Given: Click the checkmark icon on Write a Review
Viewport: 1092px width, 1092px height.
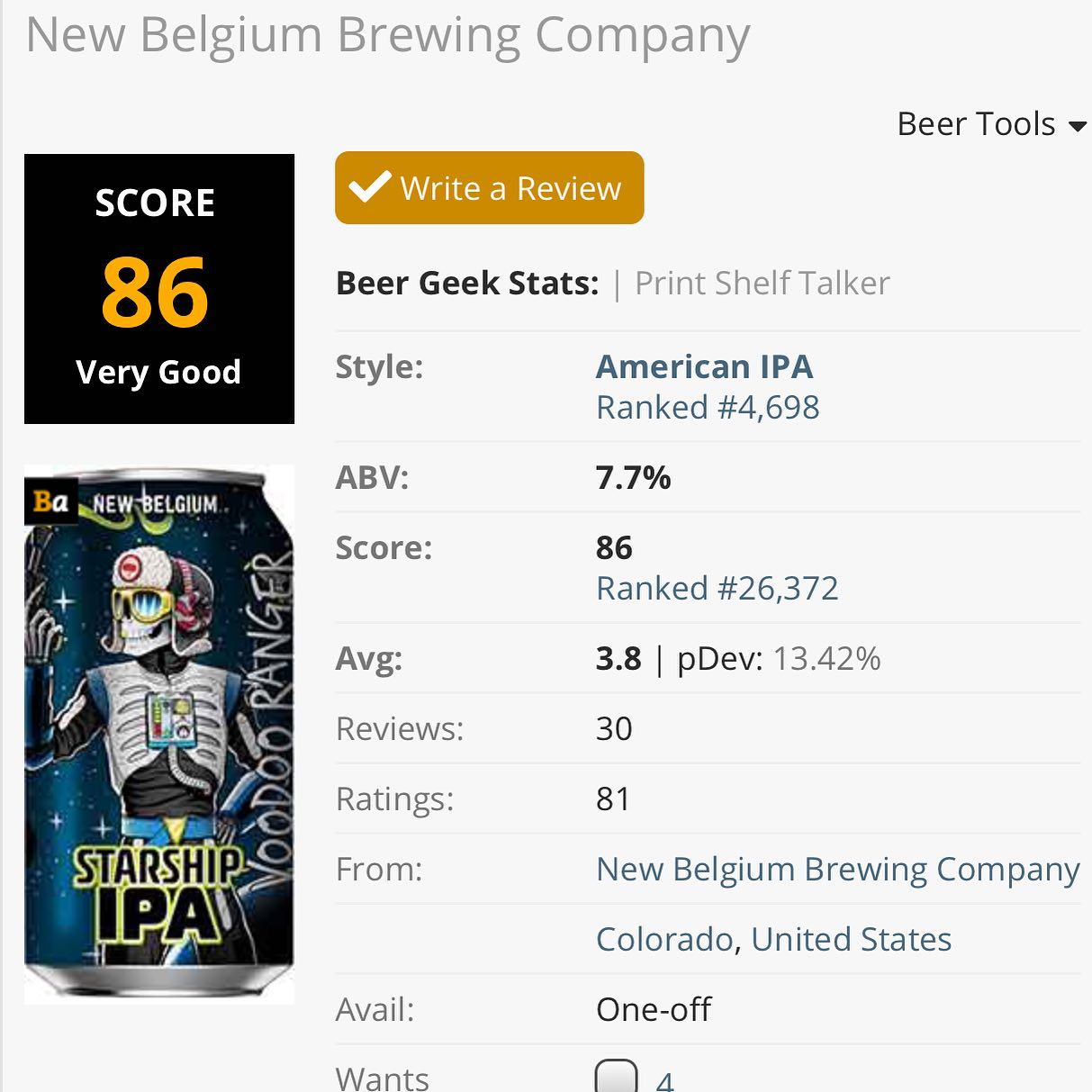Looking at the screenshot, I should [370, 186].
